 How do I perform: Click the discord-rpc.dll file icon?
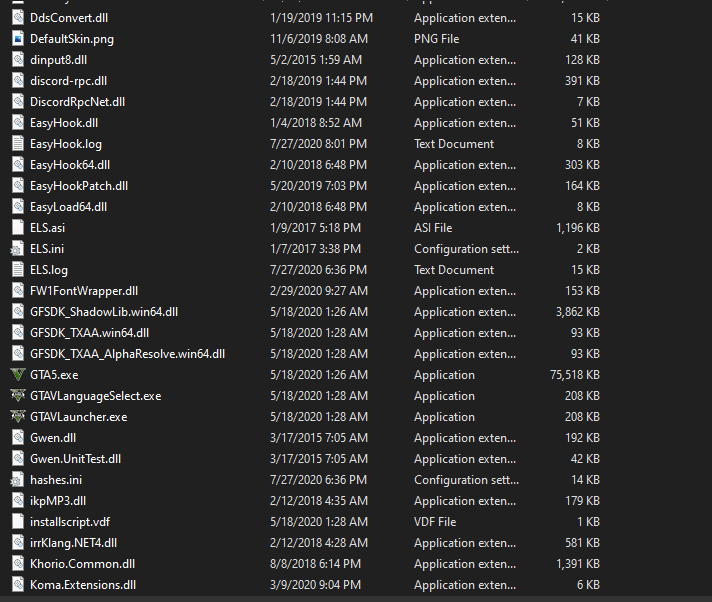(18, 81)
